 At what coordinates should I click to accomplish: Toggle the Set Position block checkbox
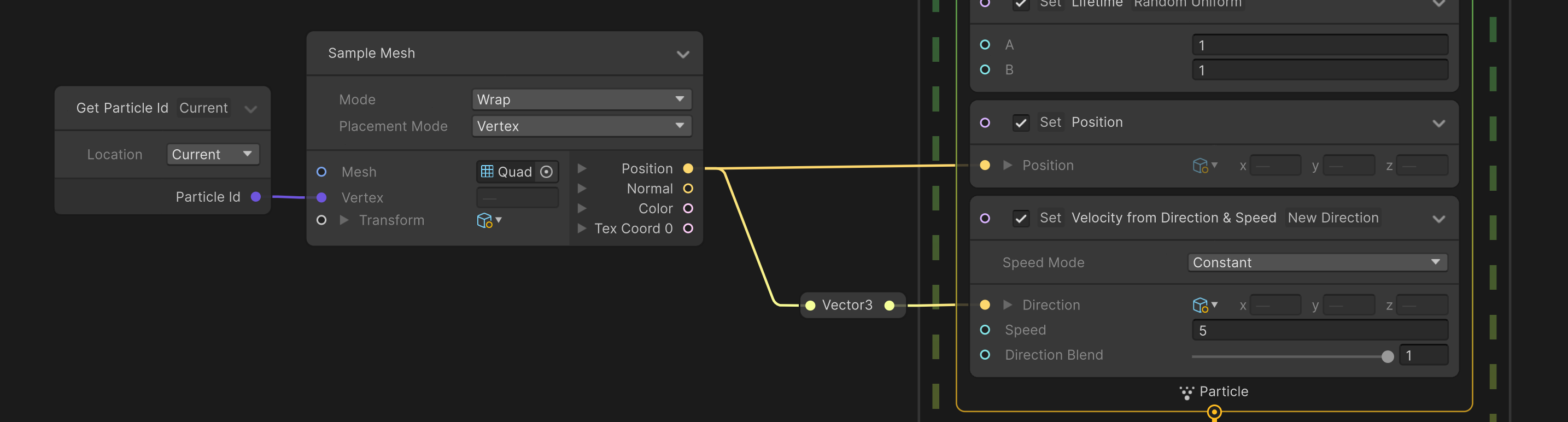[1021, 123]
